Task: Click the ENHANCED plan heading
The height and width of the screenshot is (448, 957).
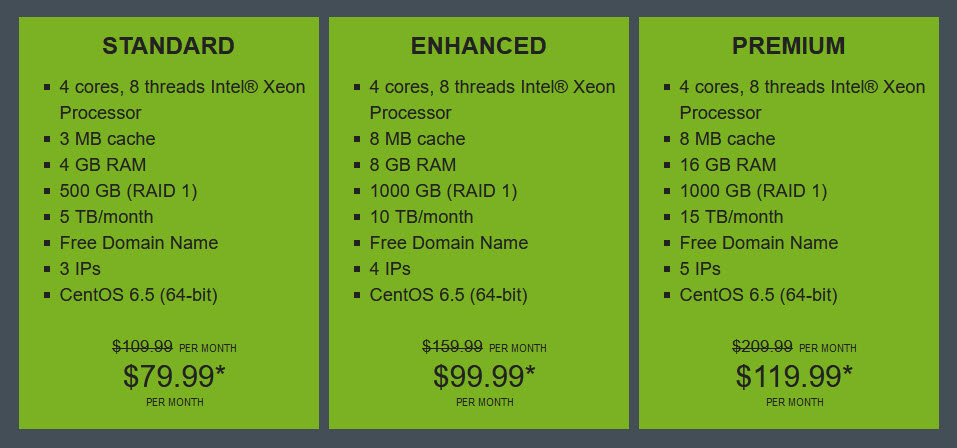Action: tap(478, 46)
